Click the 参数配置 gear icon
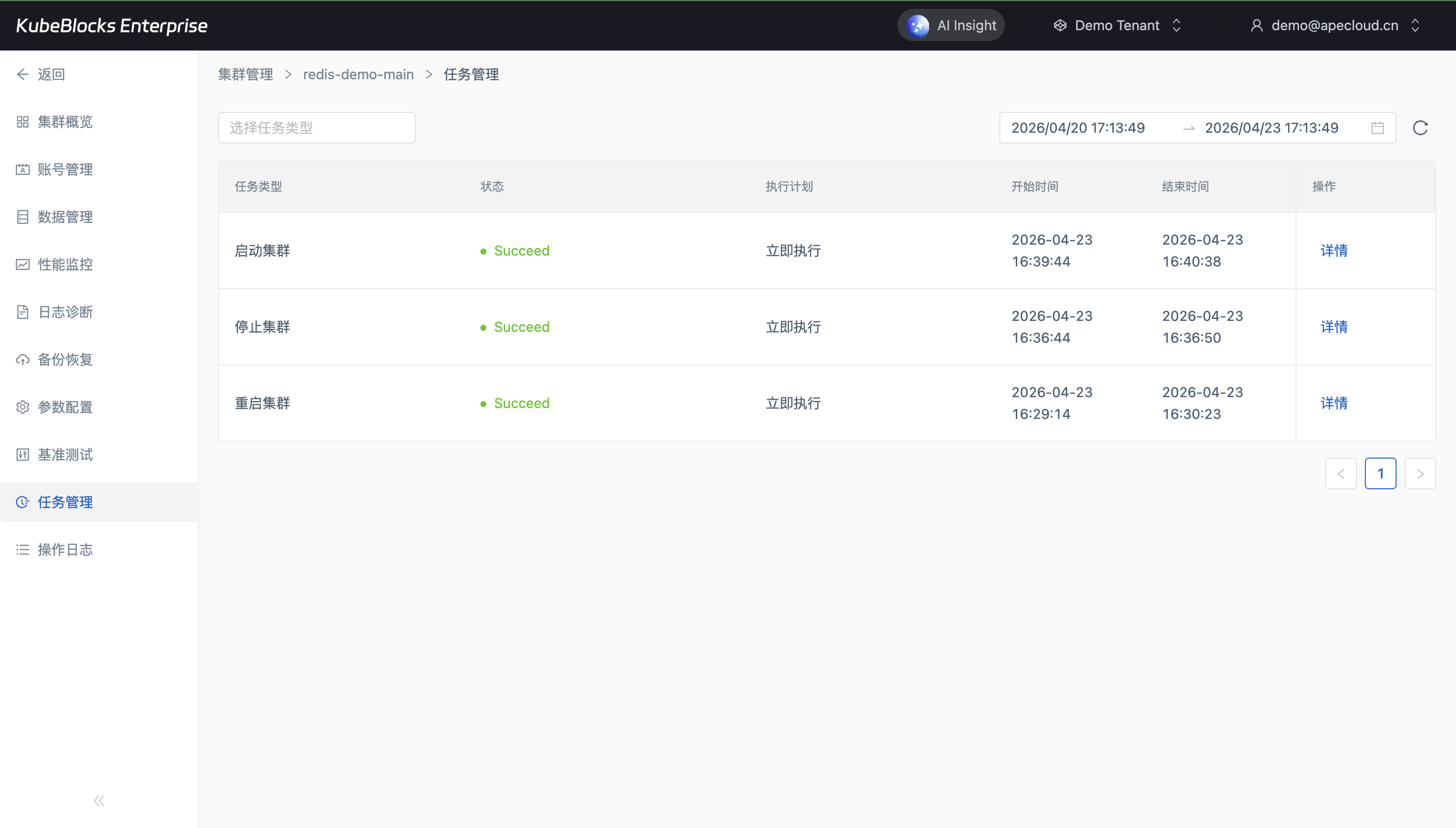Screen dimensions: 1456x828 tap(23, 407)
